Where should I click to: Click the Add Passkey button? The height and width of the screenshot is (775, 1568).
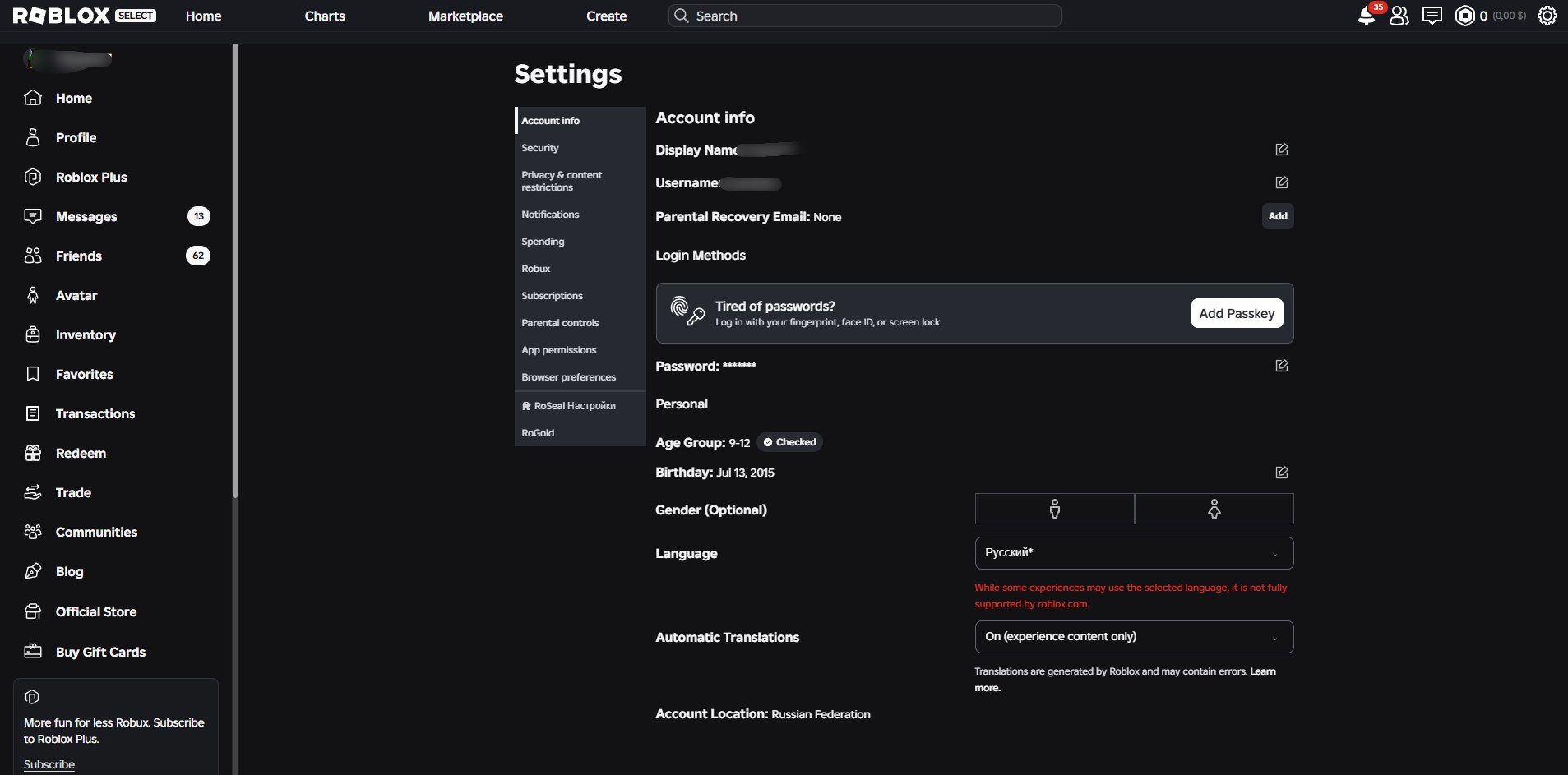[x=1237, y=313]
